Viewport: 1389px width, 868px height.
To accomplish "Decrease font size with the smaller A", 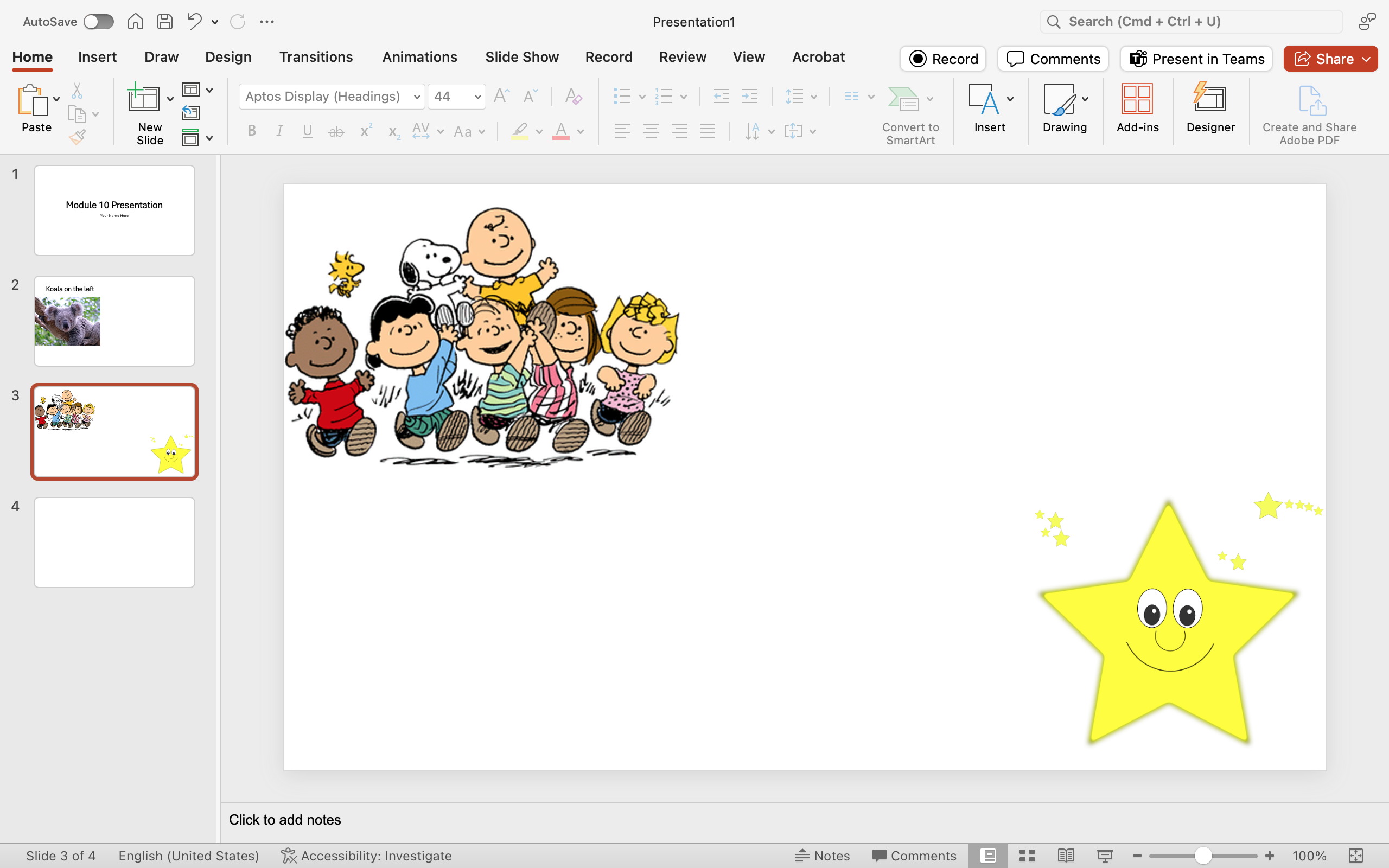I will tap(530, 96).
